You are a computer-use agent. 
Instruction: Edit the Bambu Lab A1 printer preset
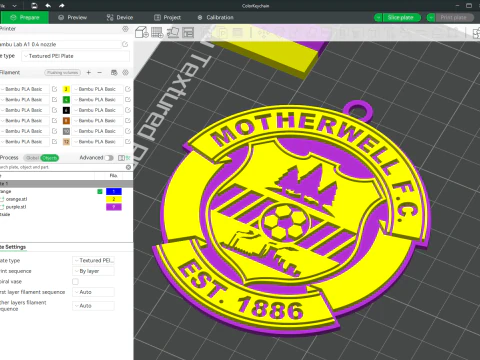[125, 44]
